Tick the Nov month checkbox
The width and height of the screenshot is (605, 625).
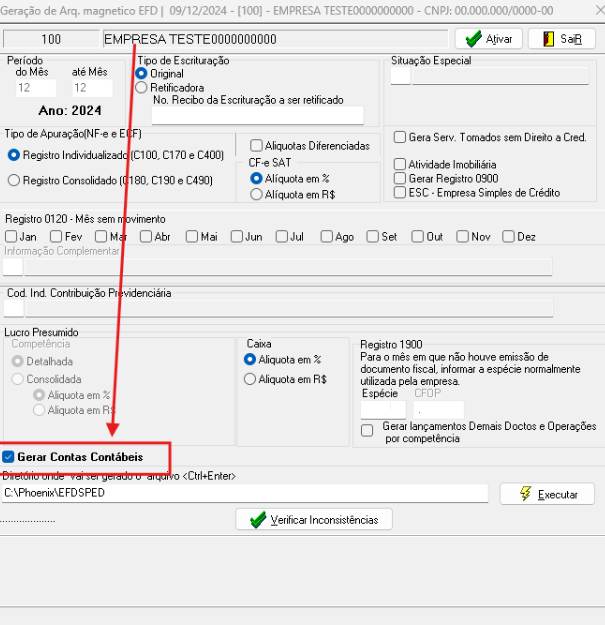pyautogui.click(x=463, y=236)
